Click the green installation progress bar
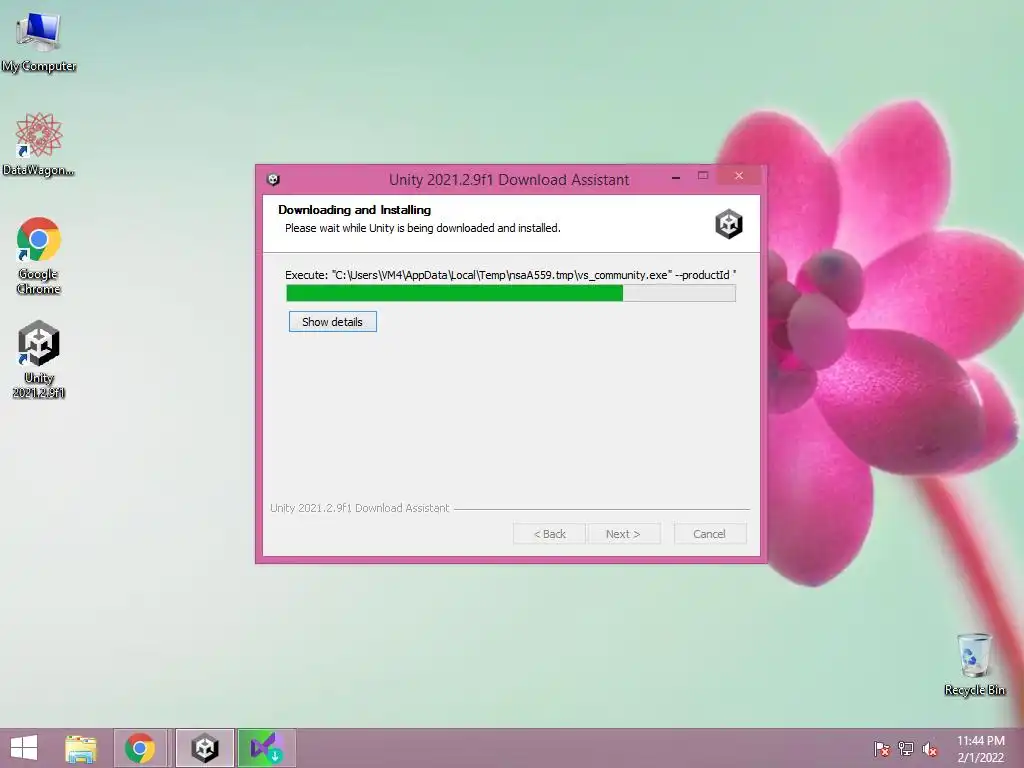Viewport: 1024px width, 768px height. pyautogui.click(x=511, y=293)
